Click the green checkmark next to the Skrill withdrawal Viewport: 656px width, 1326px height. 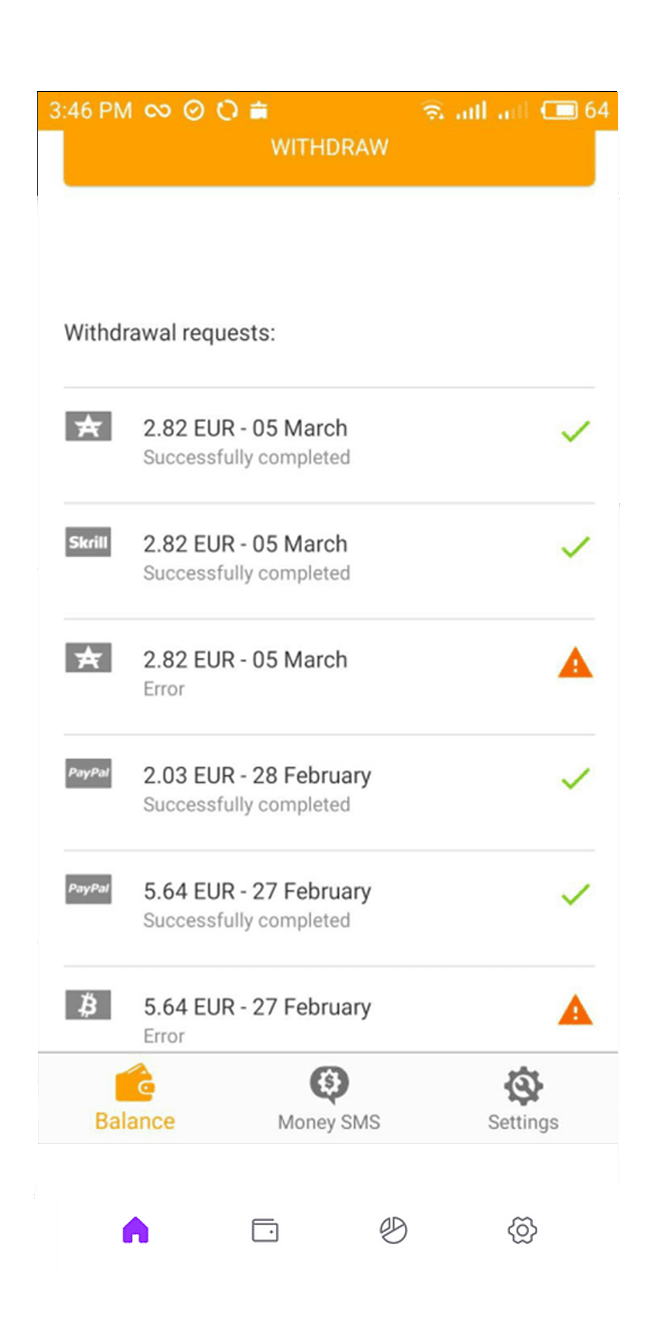(x=575, y=546)
